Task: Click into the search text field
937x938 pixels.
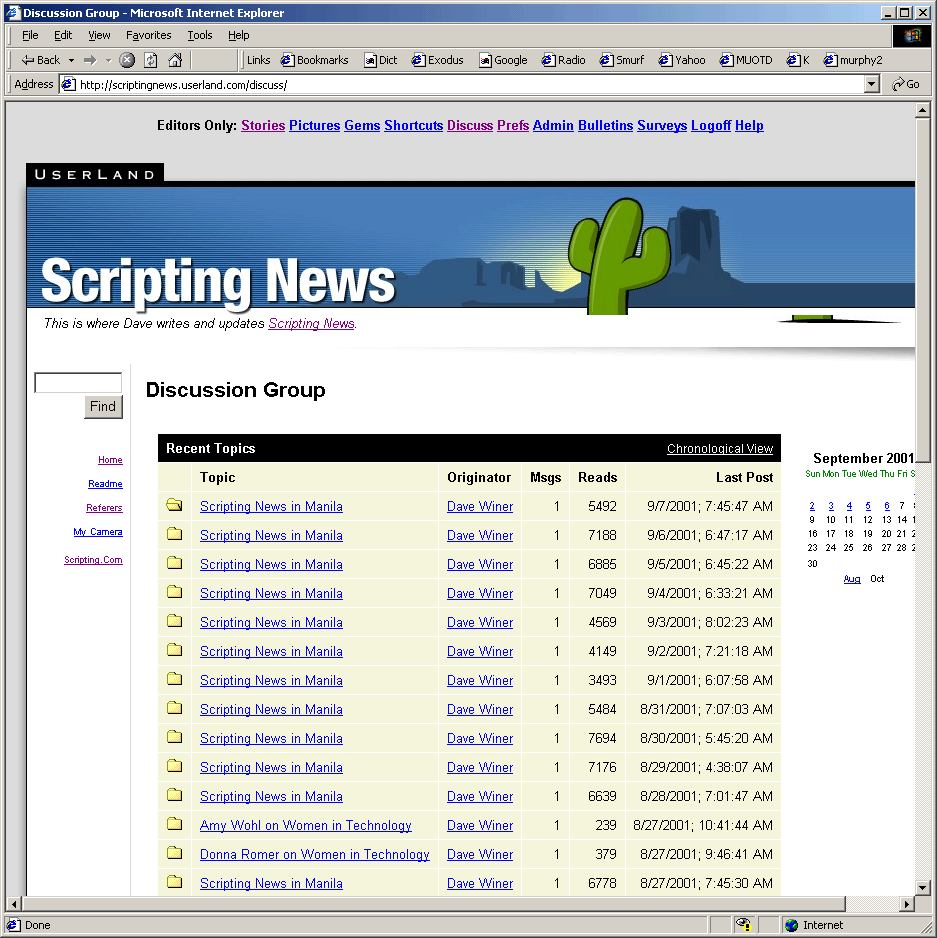Action: [x=78, y=383]
